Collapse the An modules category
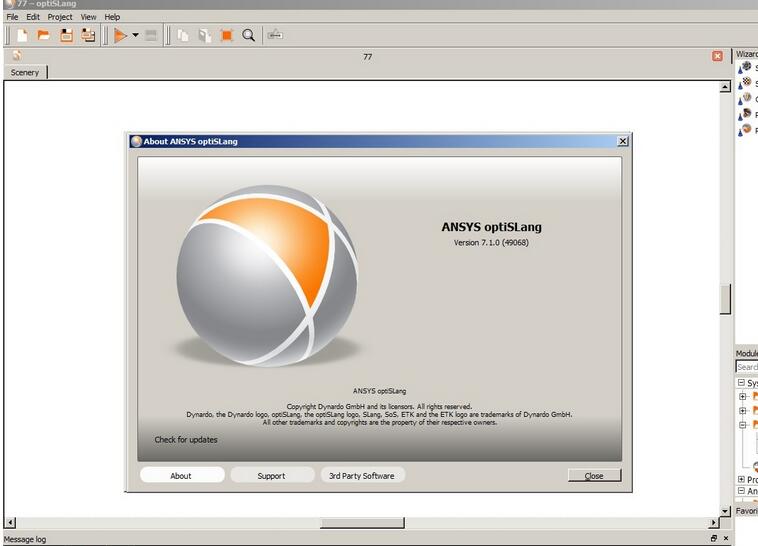The width and height of the screenshot is (758, 546). click(741, 490)
